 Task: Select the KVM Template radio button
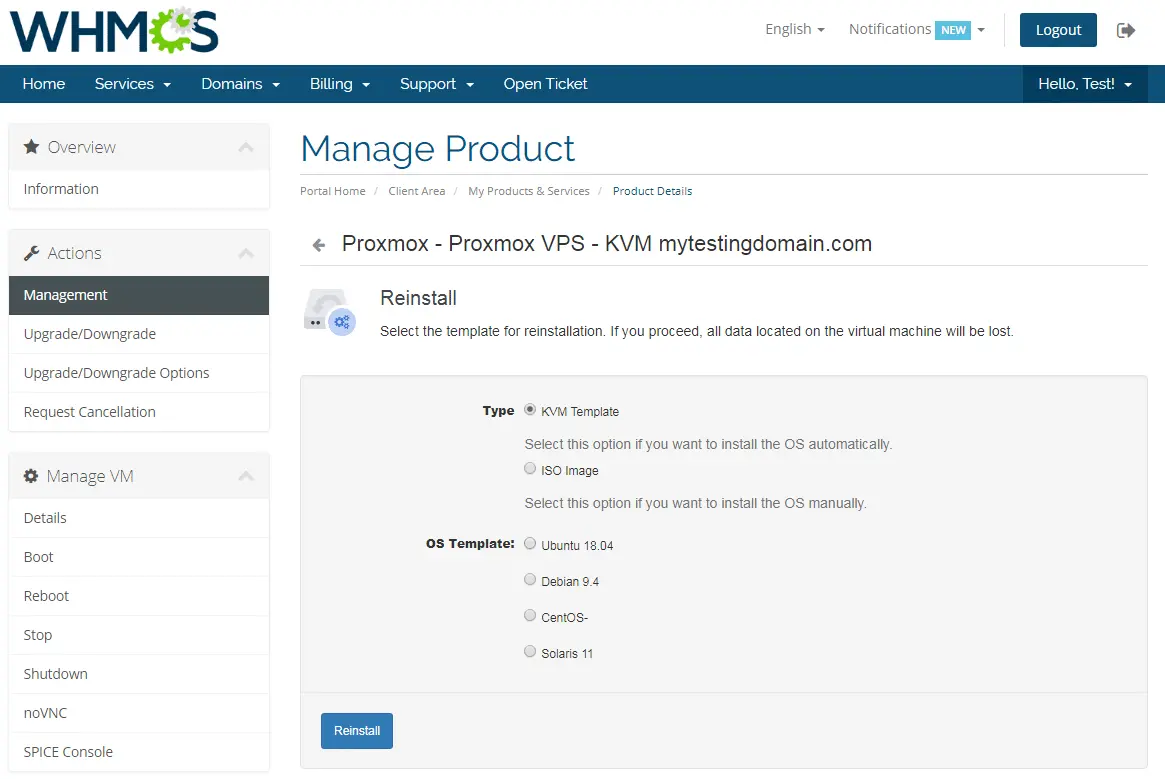[x=530, y=410]
